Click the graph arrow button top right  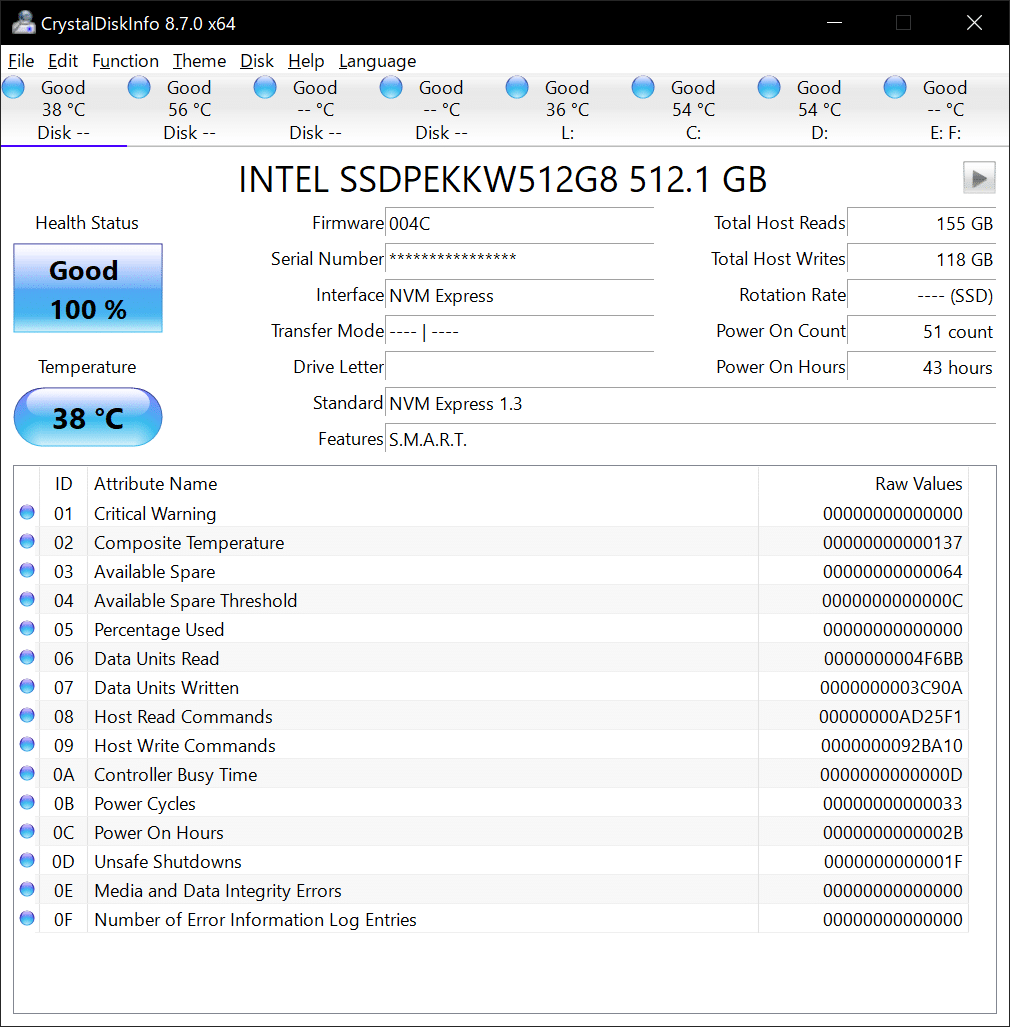tap(979, 177)
